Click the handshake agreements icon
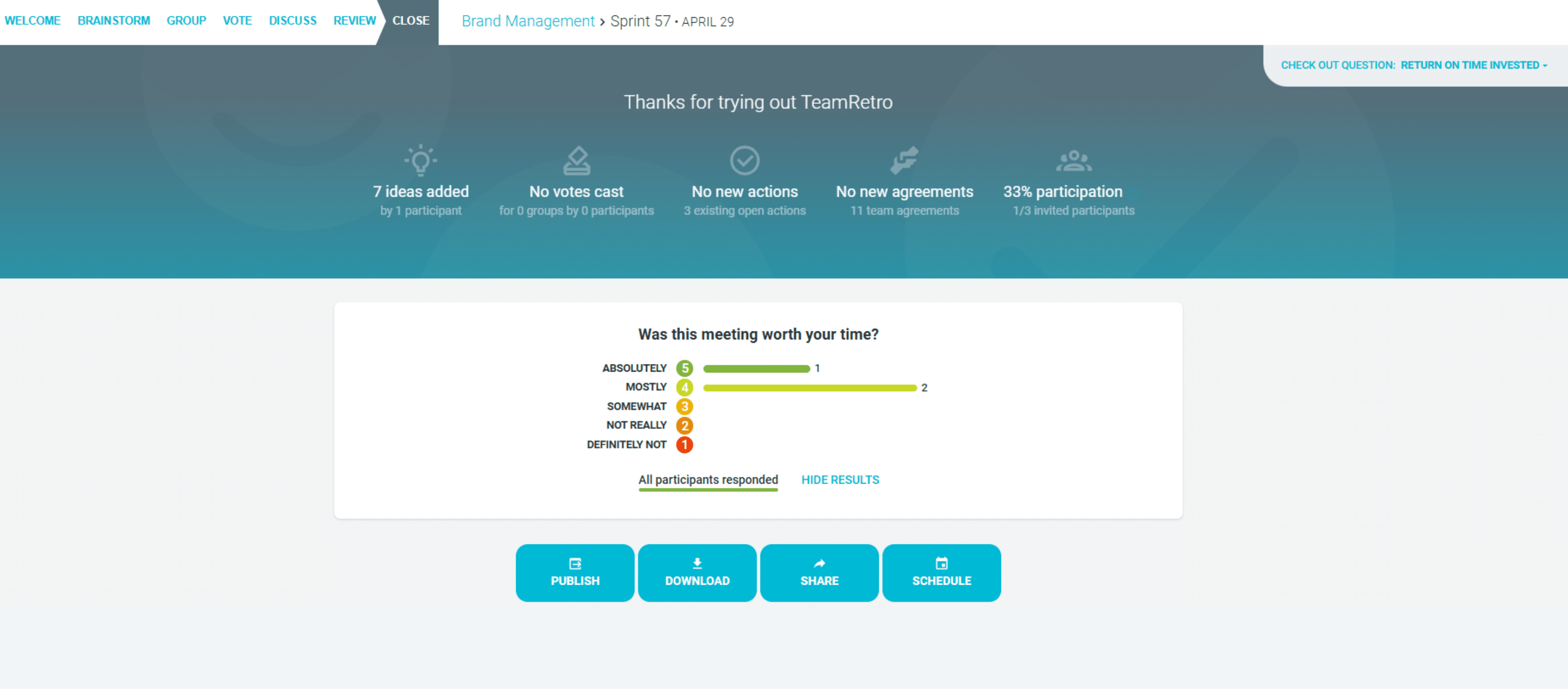This screenshot has height=689, width=1568. click(x=904, y=160)
